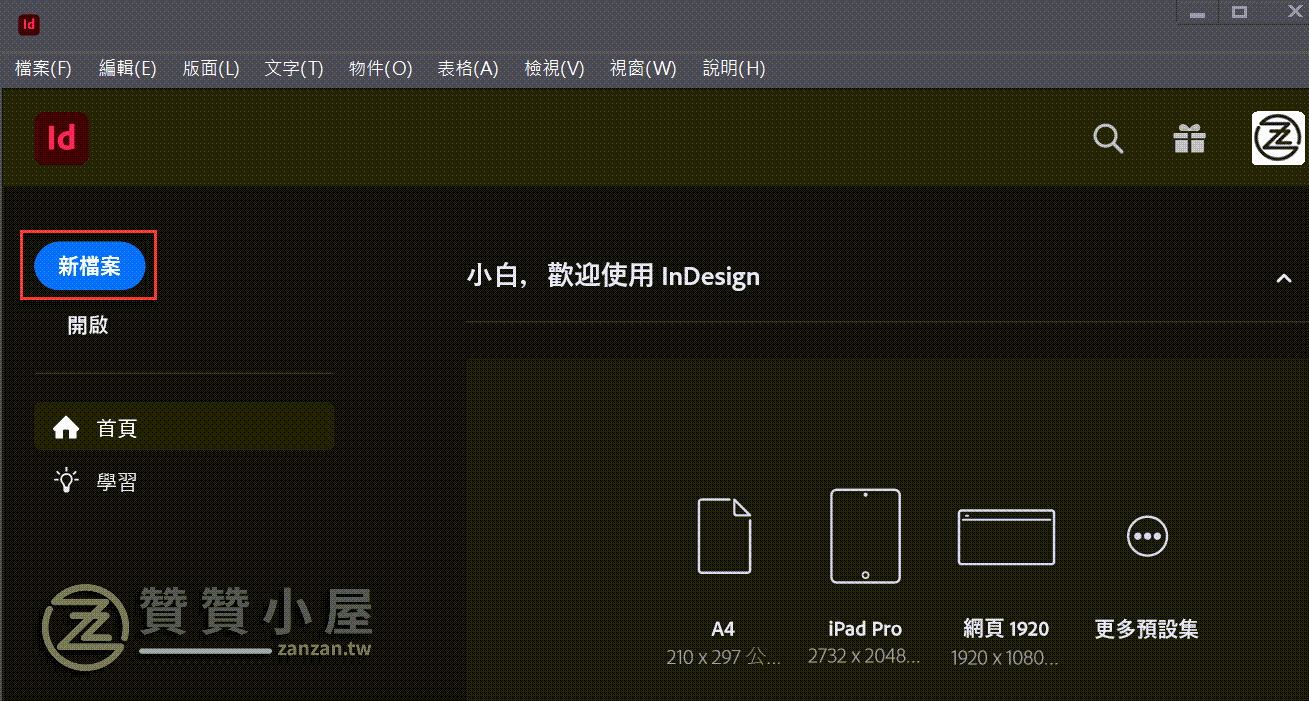Maximize the InDesign window

click(1240, 13)
